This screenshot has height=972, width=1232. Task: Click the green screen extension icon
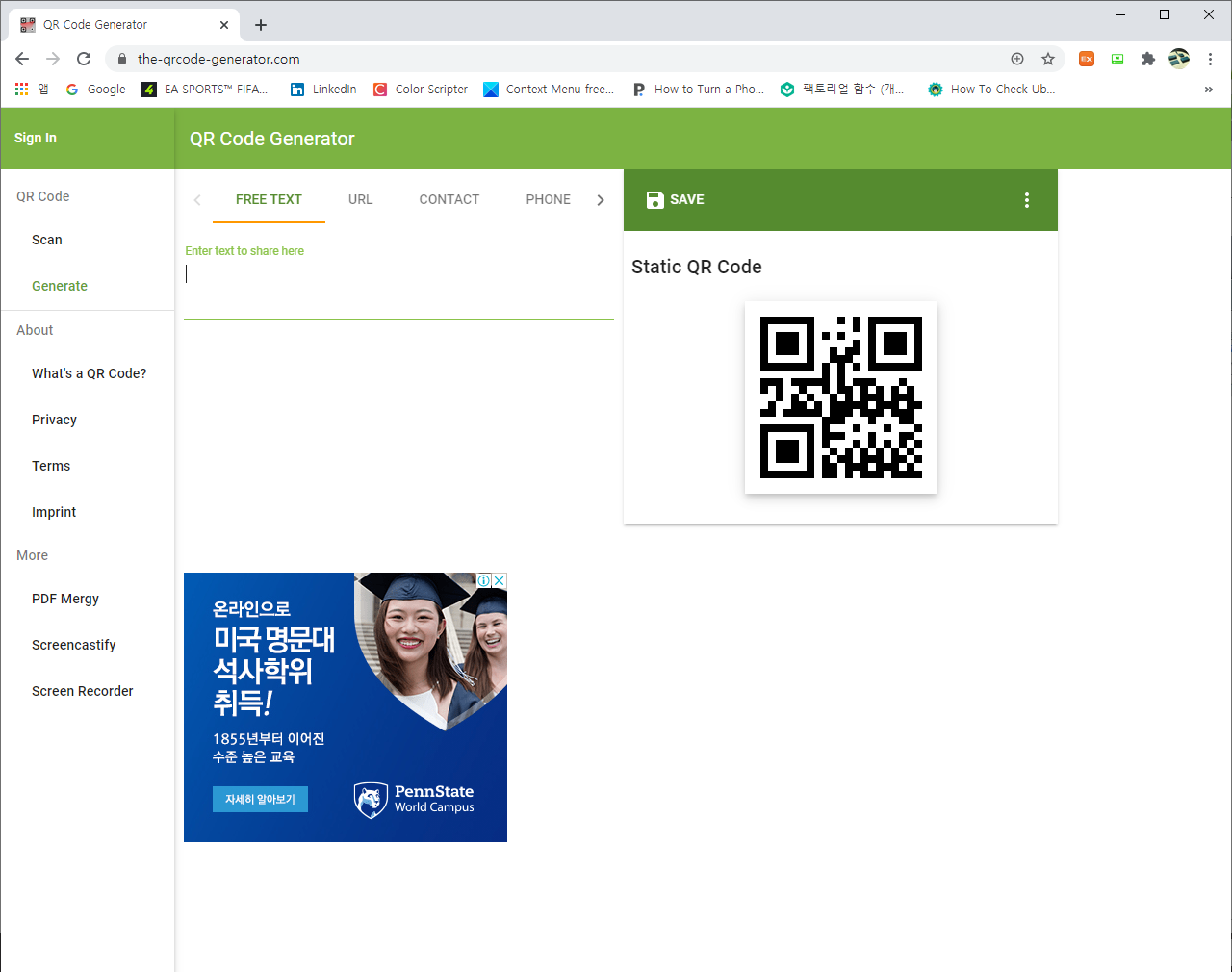pyautogui.click(x=1117, y=59)
